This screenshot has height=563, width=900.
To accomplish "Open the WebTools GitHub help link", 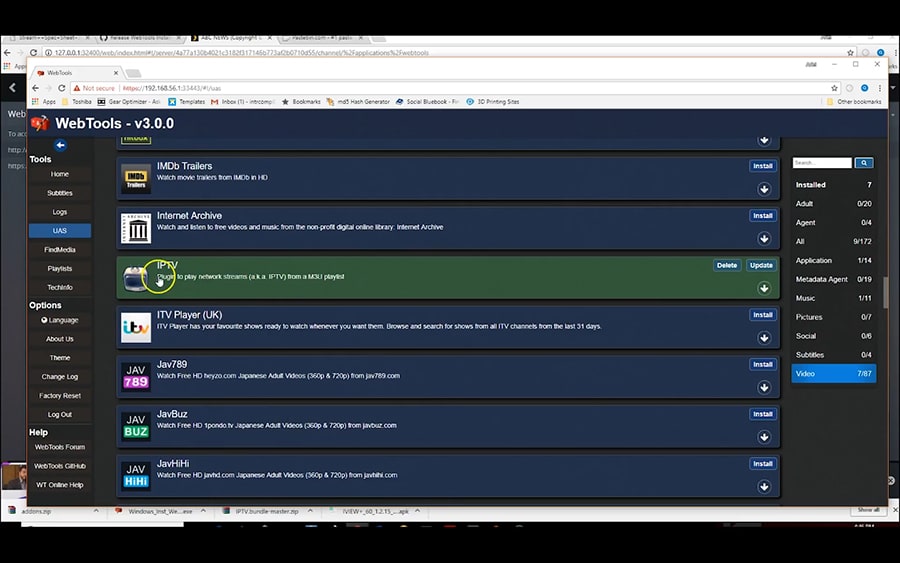I will pyautogui.click(x=60, y=466).
